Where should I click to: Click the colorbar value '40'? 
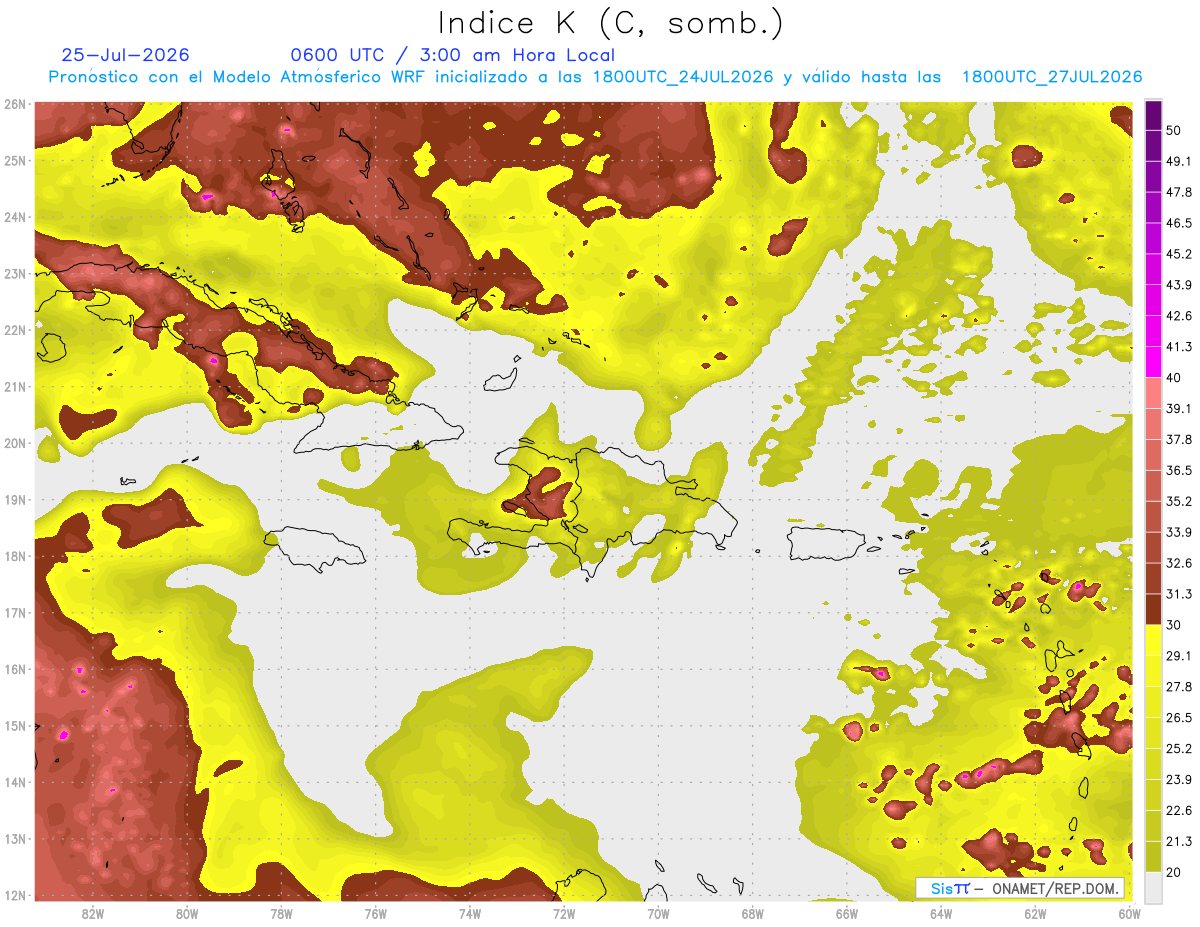click(x=1174, y=377)
